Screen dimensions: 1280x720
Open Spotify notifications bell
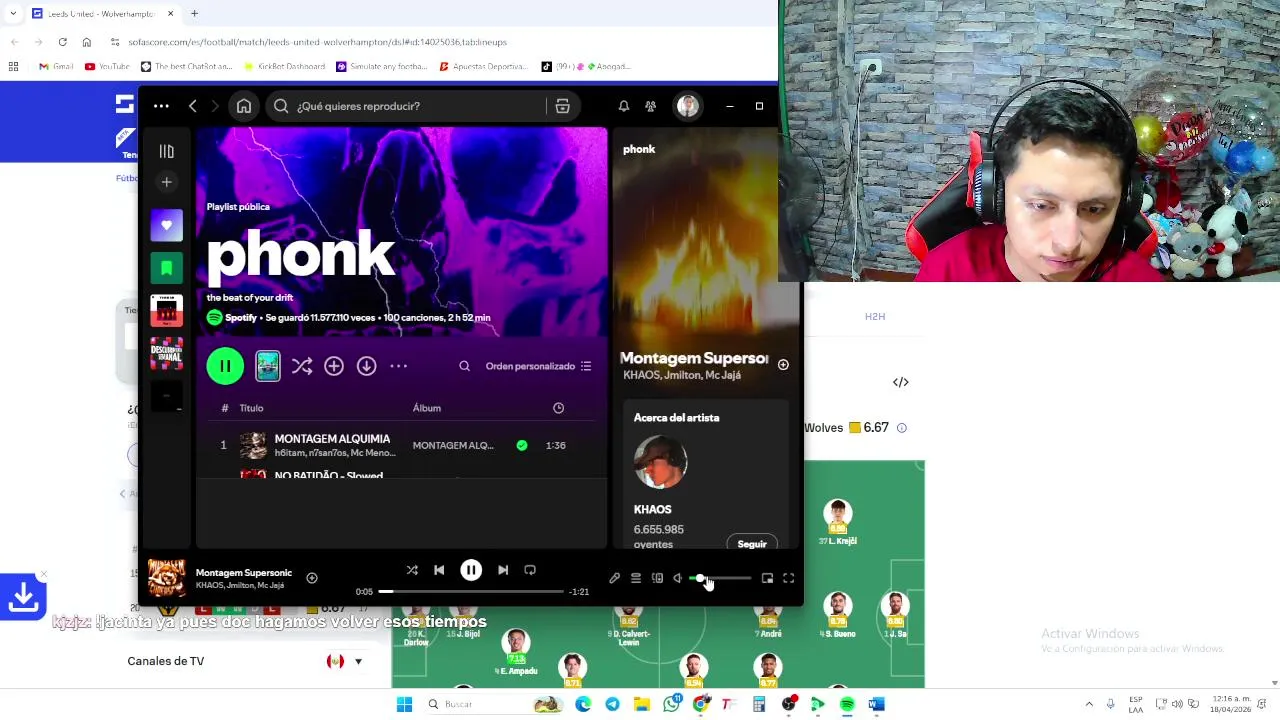coord(623,106)
